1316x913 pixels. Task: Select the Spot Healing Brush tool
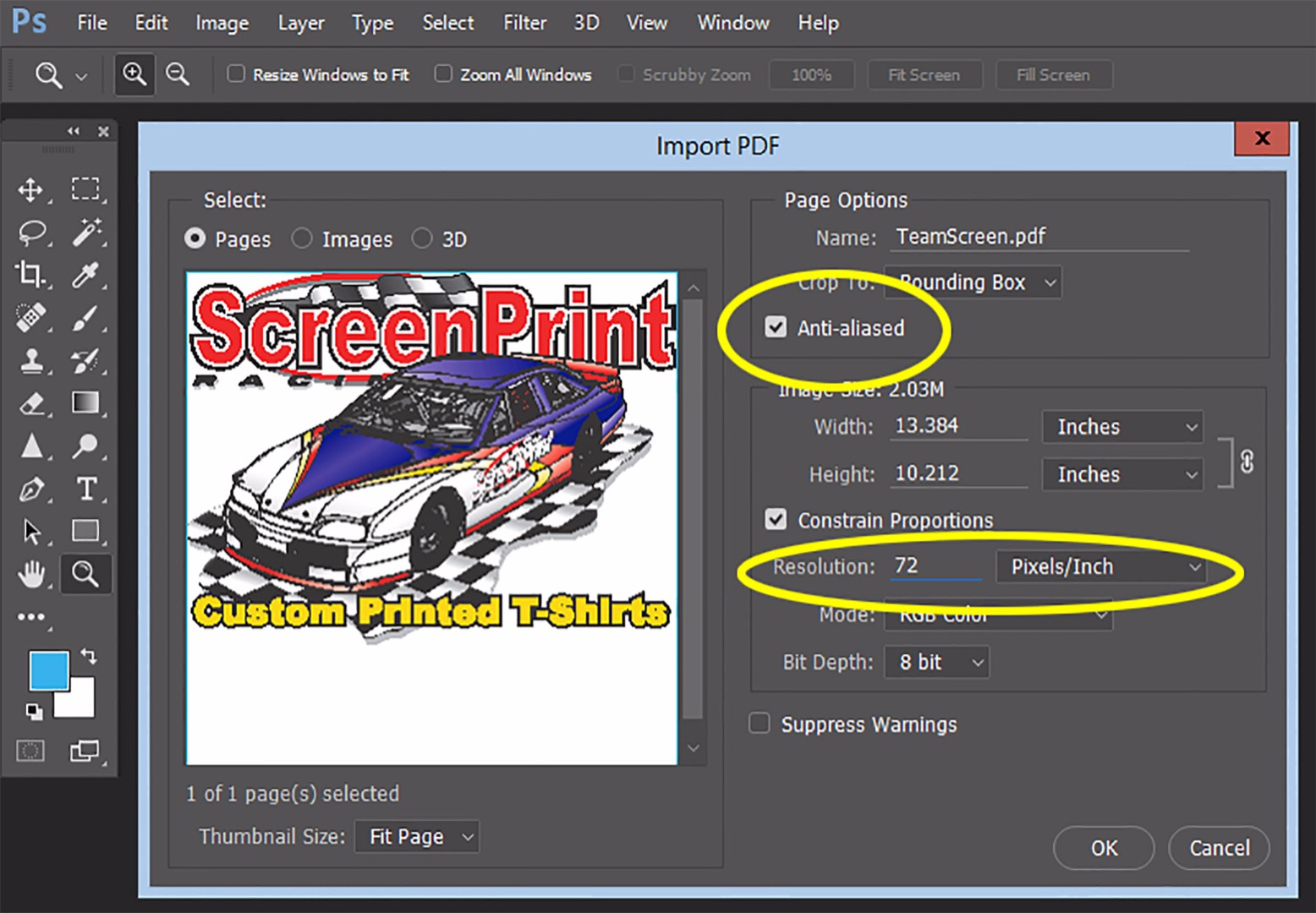pos(31,318)
